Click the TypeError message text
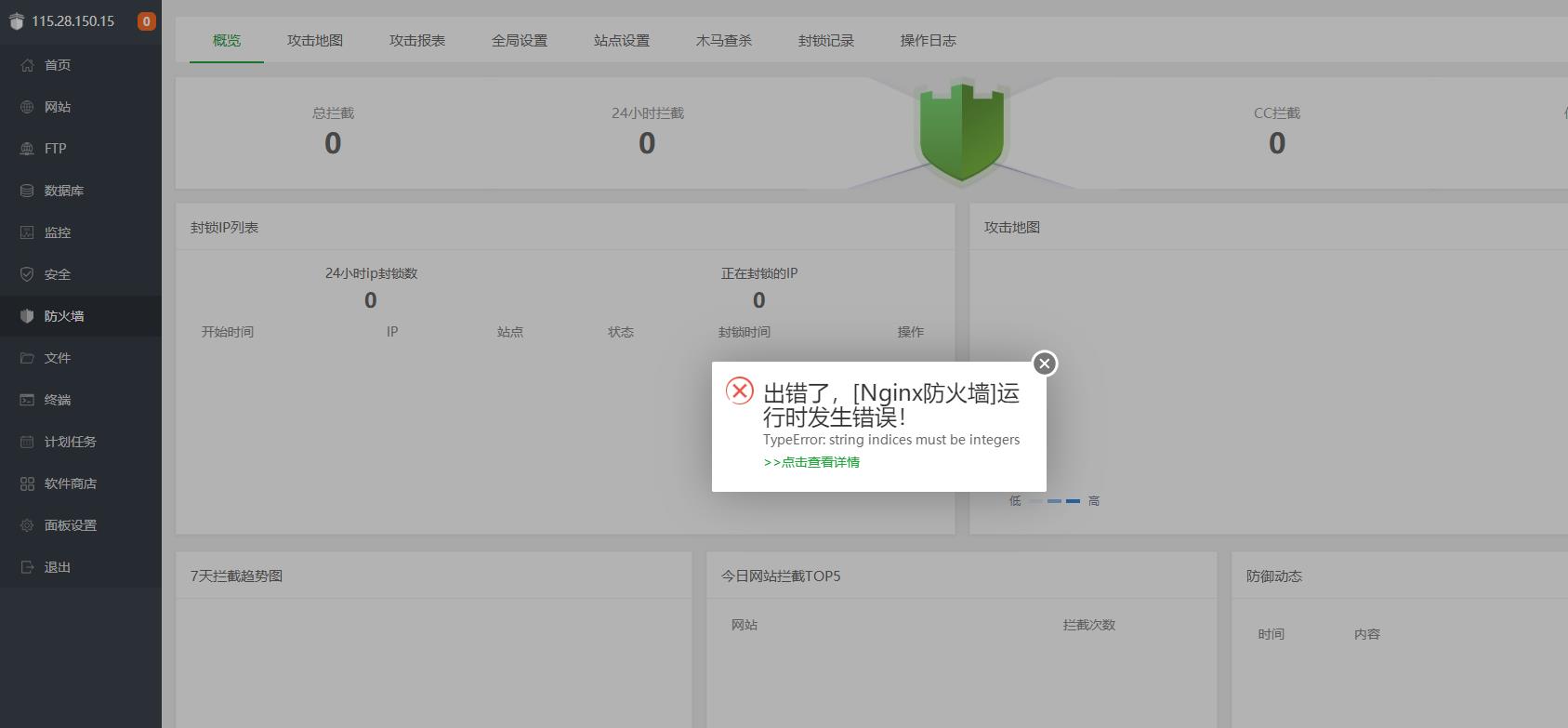This screenshot has width=1568, height=728. (891, 440)
